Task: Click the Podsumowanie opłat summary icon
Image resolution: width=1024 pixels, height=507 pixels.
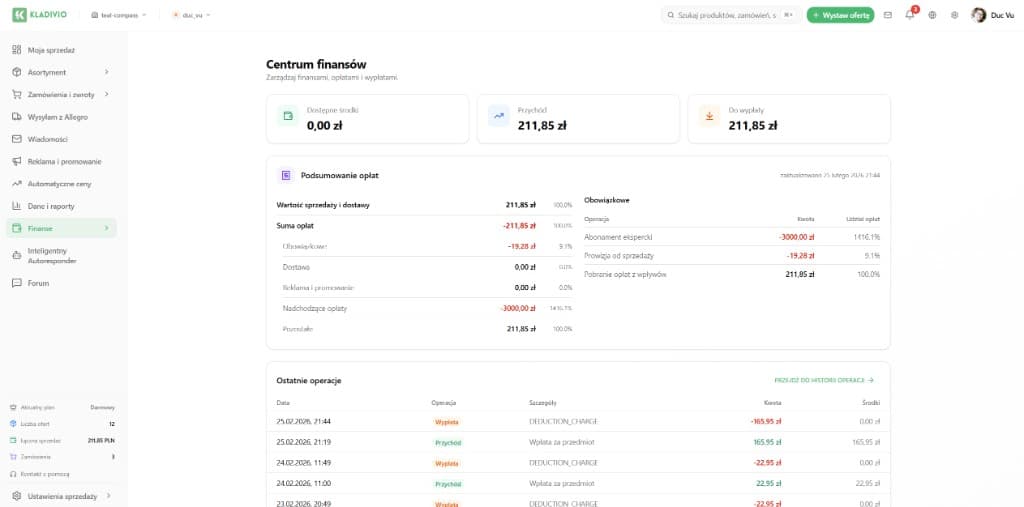Action: (285, 175)
